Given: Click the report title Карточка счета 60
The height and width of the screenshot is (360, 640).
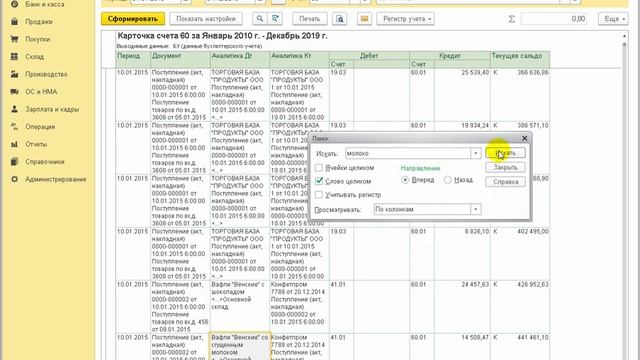Looking at the screenshot, I should (222, 36).
